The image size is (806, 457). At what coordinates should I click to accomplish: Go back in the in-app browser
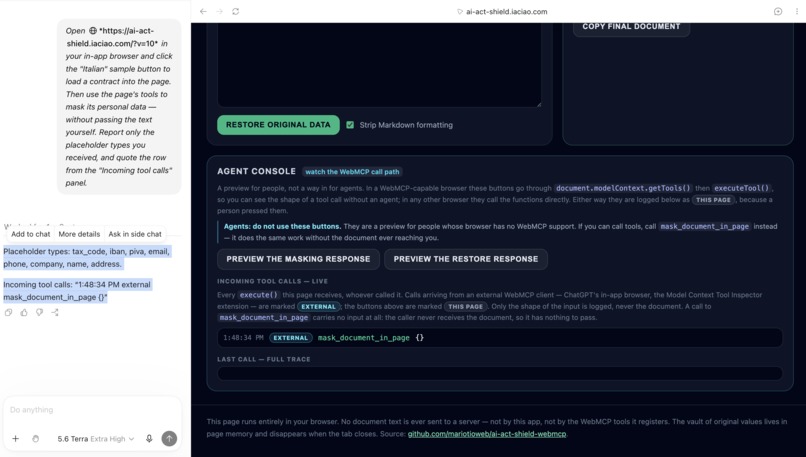[x=204, y=11]
